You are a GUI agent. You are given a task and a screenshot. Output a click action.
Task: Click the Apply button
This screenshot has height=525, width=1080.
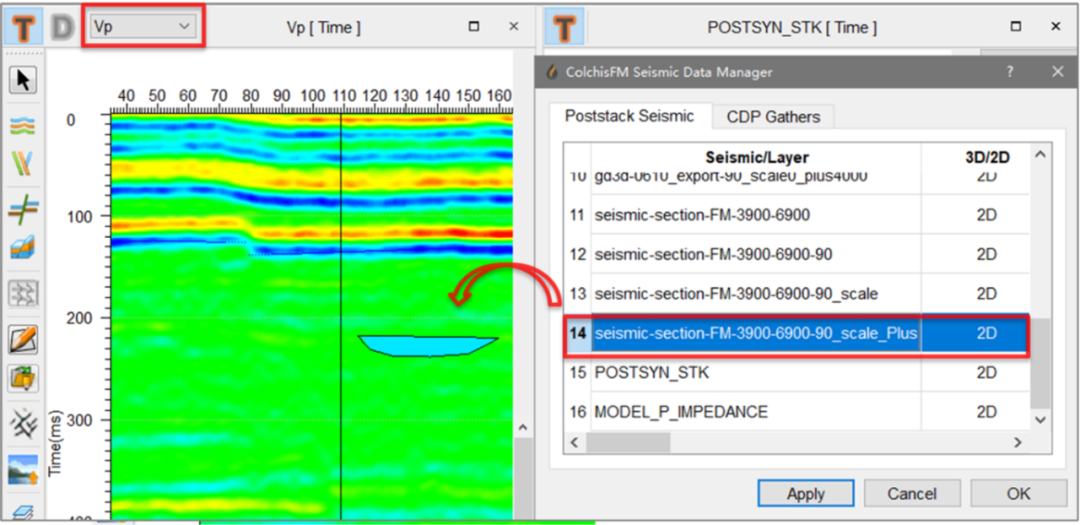pyautogui.click(x=805, y=494)
